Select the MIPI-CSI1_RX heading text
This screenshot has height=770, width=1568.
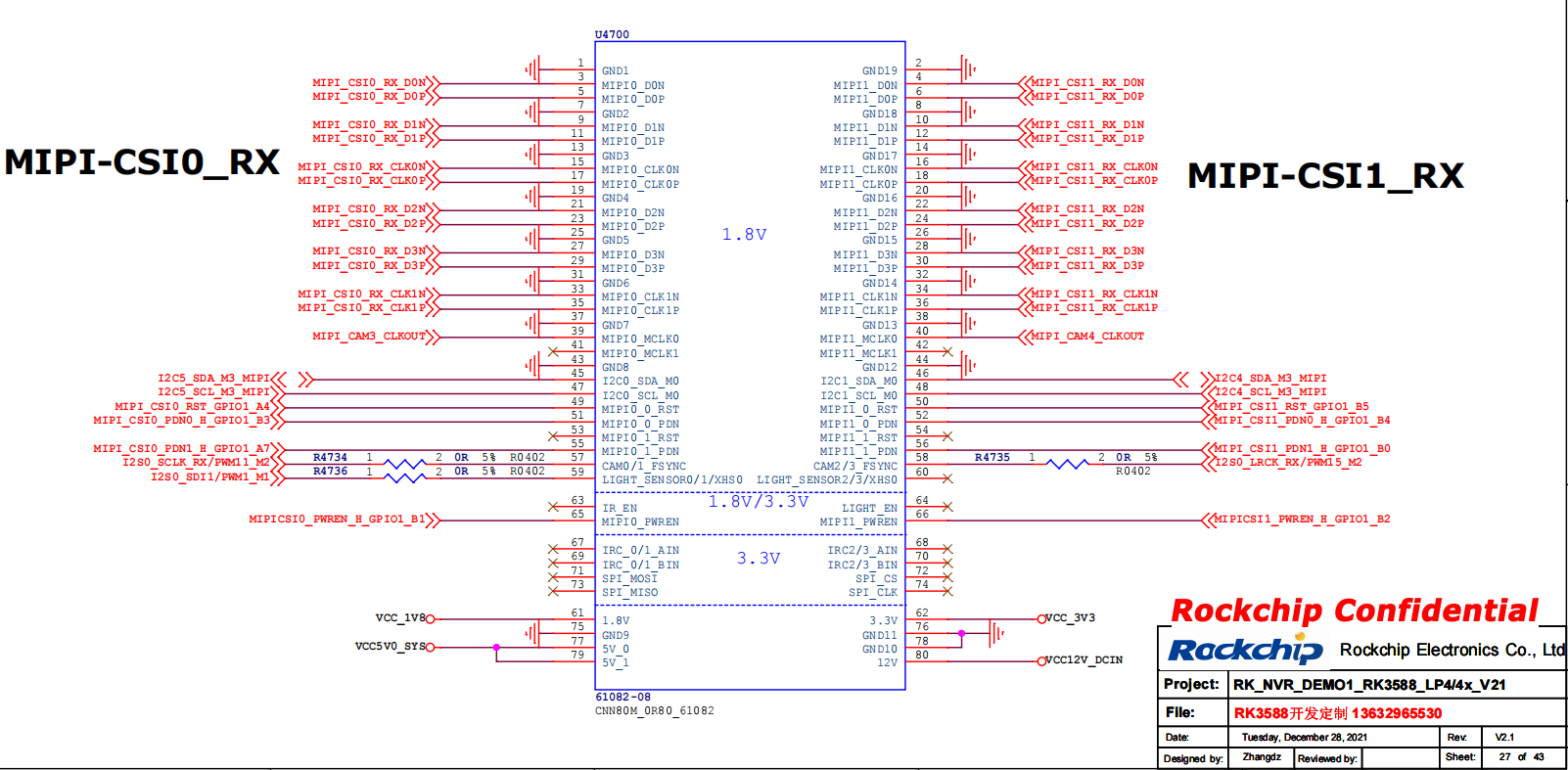[x=1325, y=176]
